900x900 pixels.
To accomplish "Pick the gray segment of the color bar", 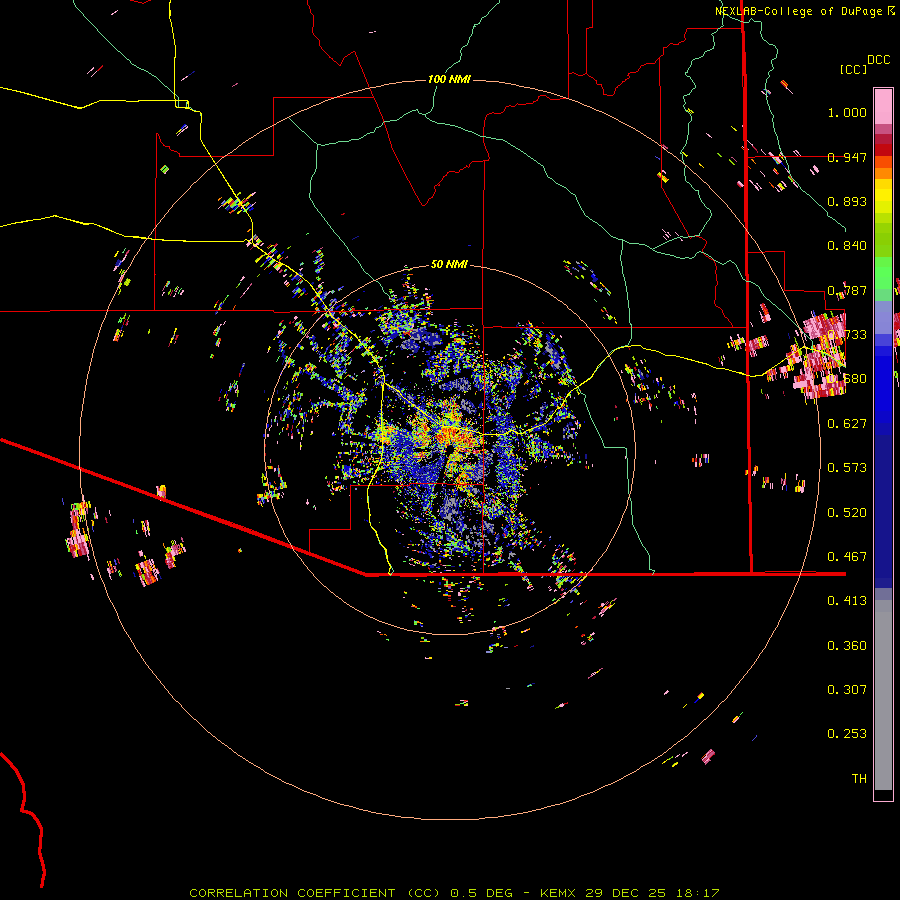I will [883, 695].
